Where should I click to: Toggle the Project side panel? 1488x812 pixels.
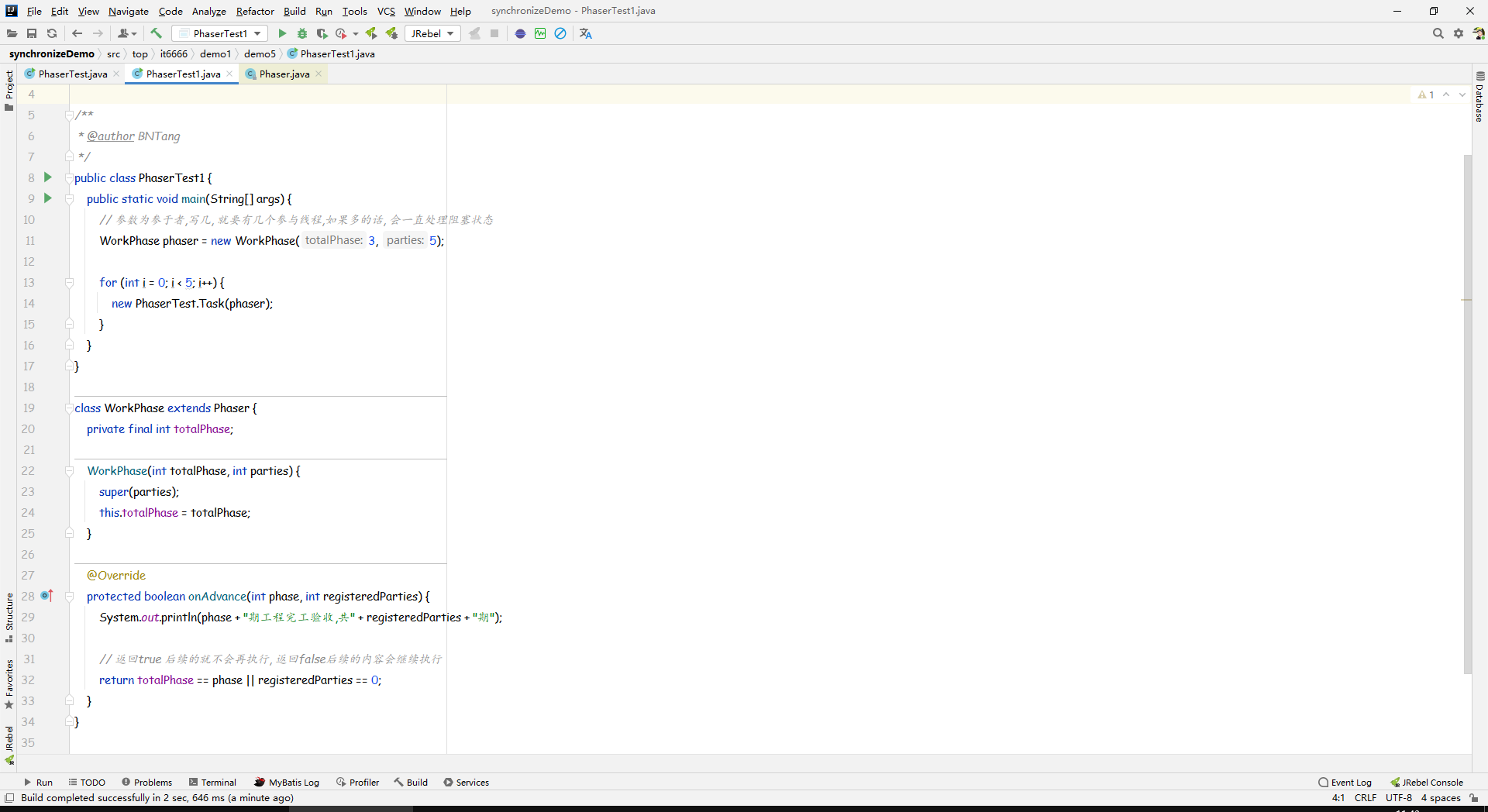[x=9, y=91]
